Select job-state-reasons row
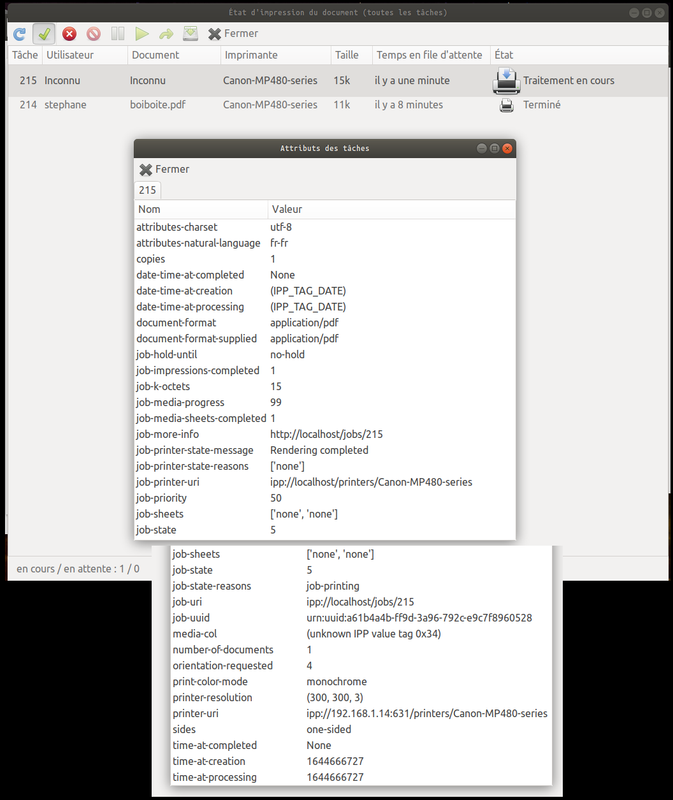The width and height of the screenshot is (673, 800). coord(361,586)
